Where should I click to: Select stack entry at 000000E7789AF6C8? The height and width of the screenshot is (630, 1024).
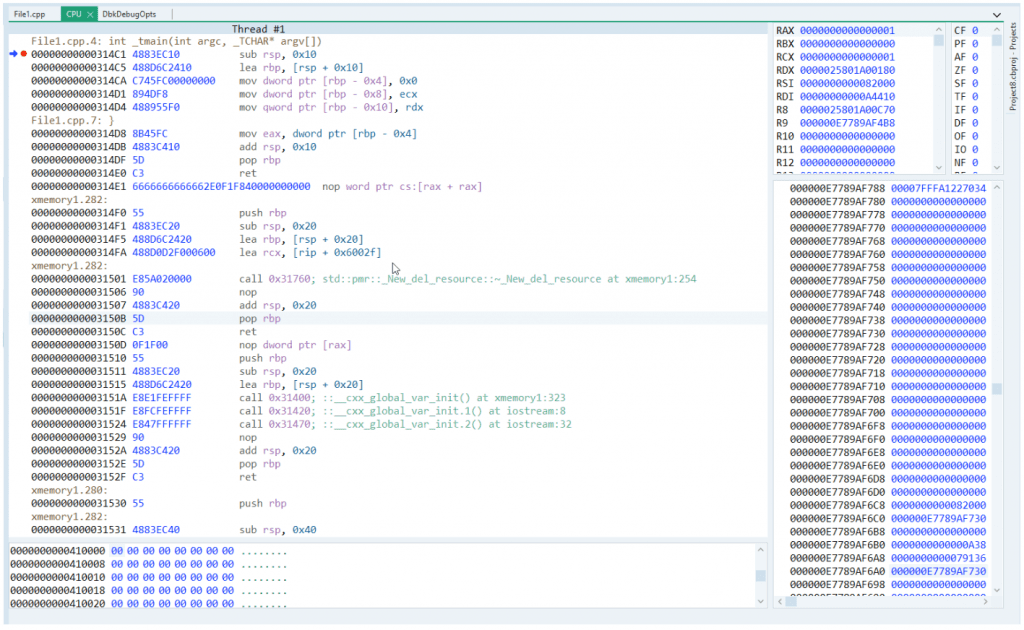(x=887, y=505)
